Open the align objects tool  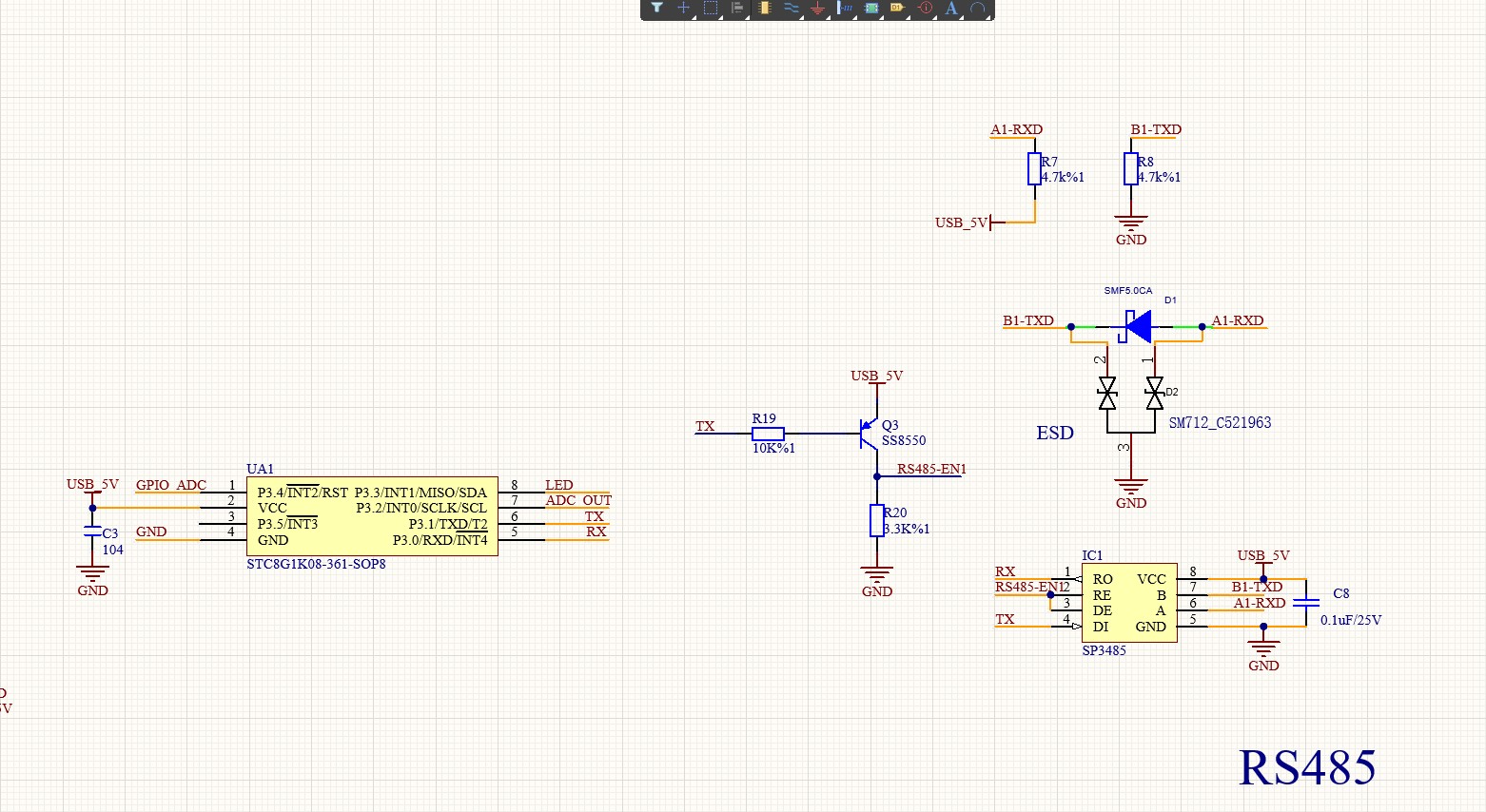tap(736, 8)
